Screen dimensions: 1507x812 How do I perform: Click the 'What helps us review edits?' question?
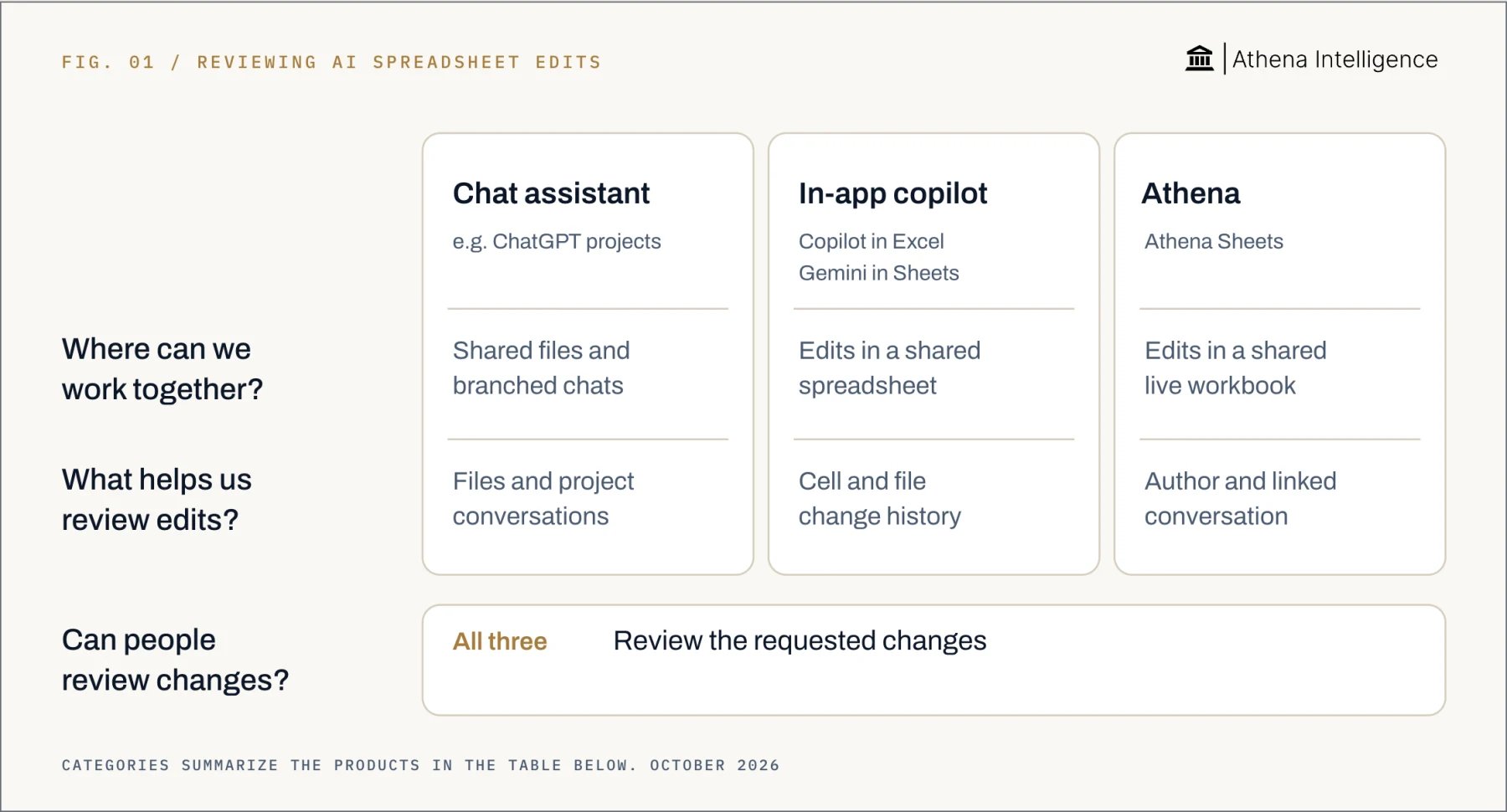pos(157,500)
